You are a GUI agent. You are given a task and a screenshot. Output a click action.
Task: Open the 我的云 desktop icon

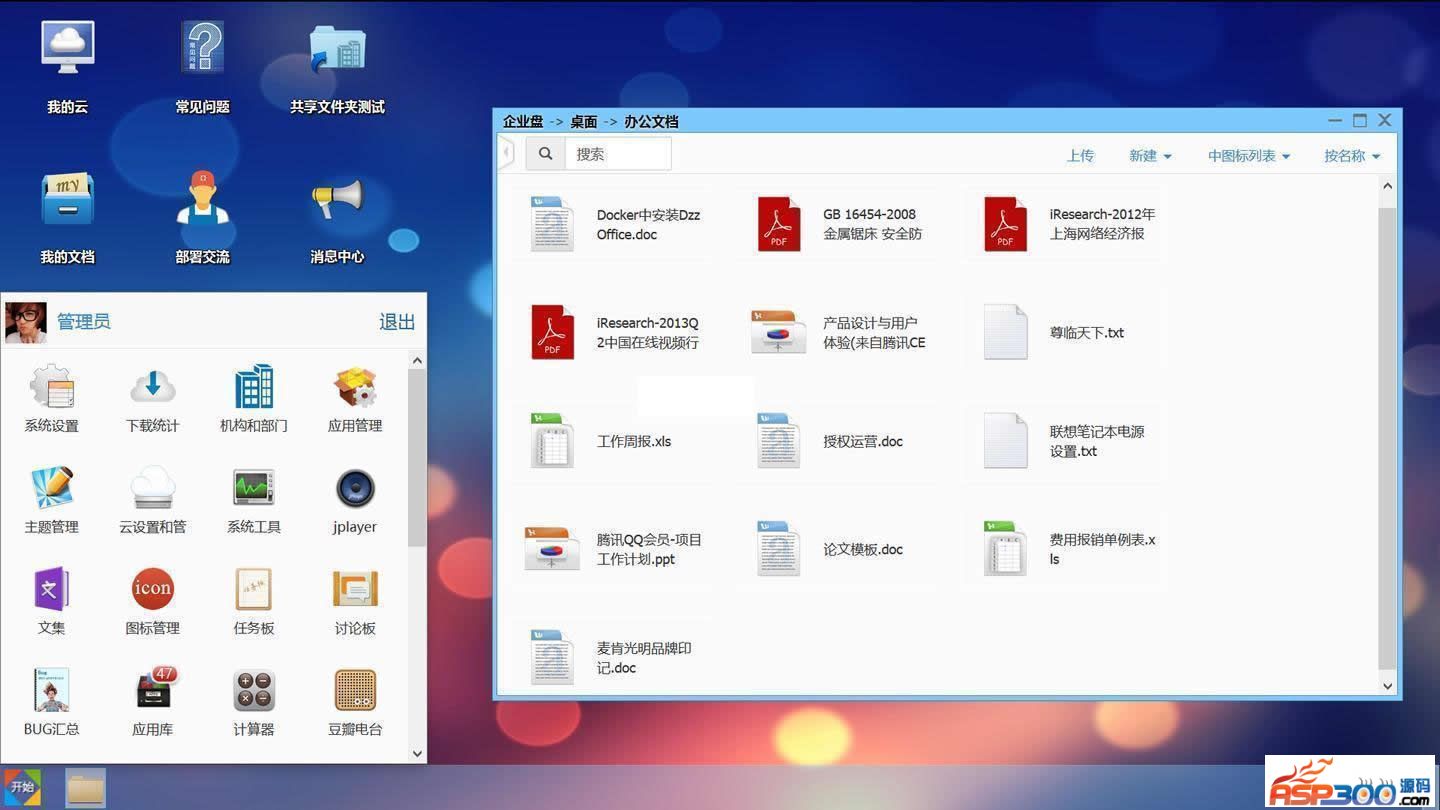pyautogui.click(x=67, y=50)
